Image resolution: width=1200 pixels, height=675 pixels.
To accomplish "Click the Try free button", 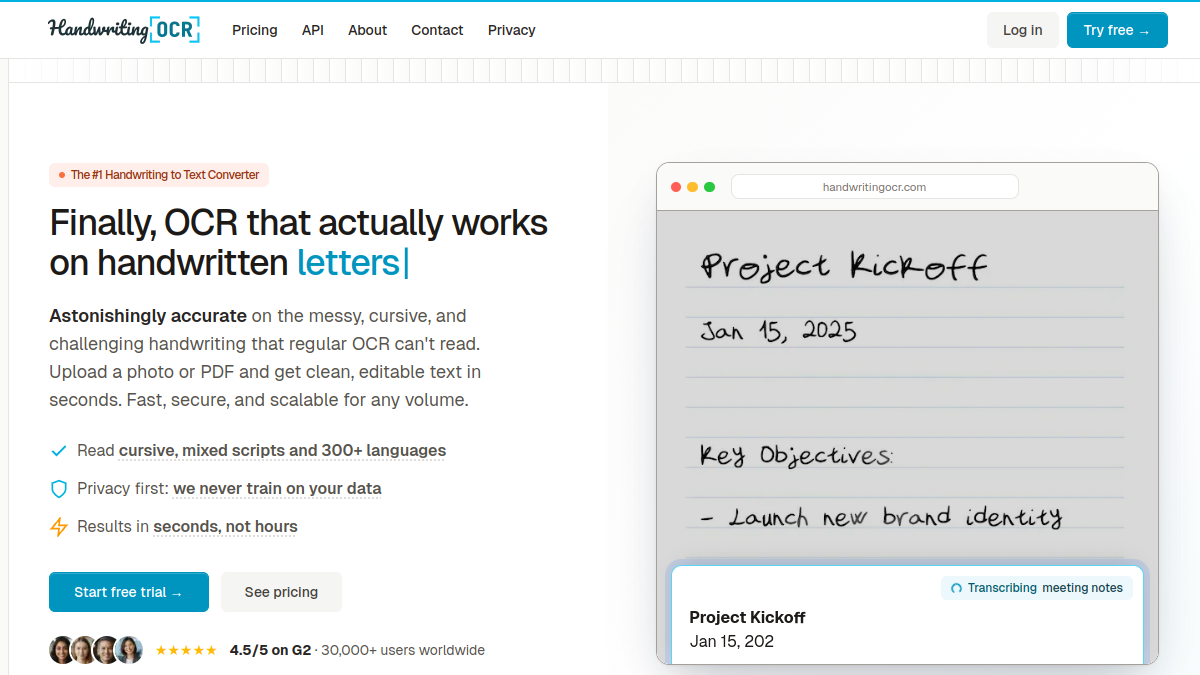I will 1117,30.
